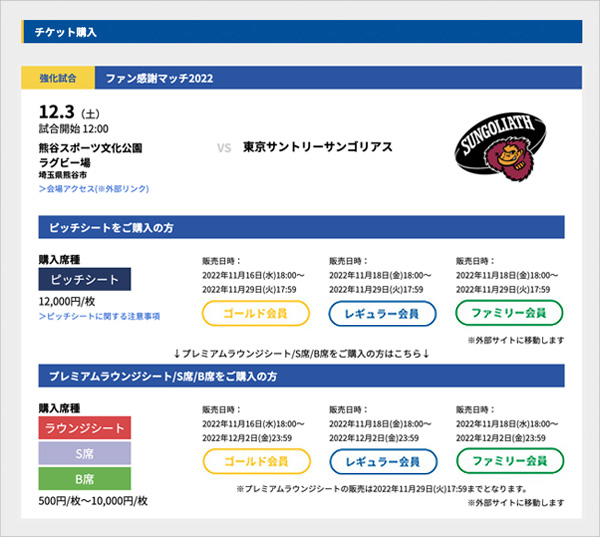Select the purple S席 seat label

point(85,453)
